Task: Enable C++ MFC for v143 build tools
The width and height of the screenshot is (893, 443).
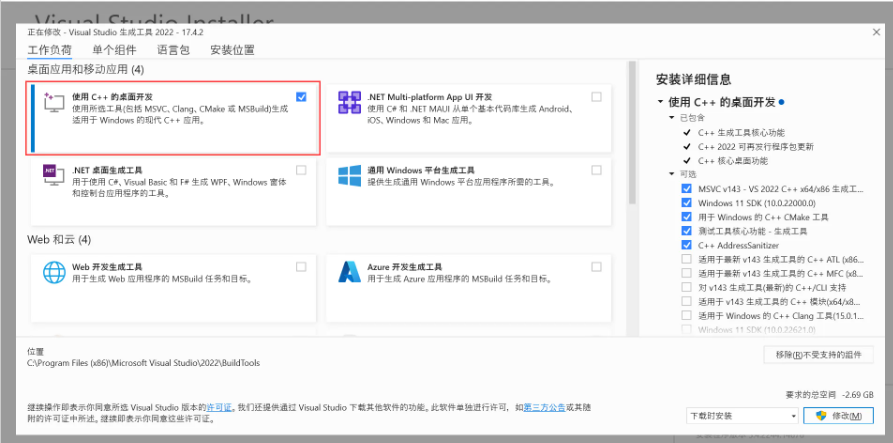Action: pos(686,273)
